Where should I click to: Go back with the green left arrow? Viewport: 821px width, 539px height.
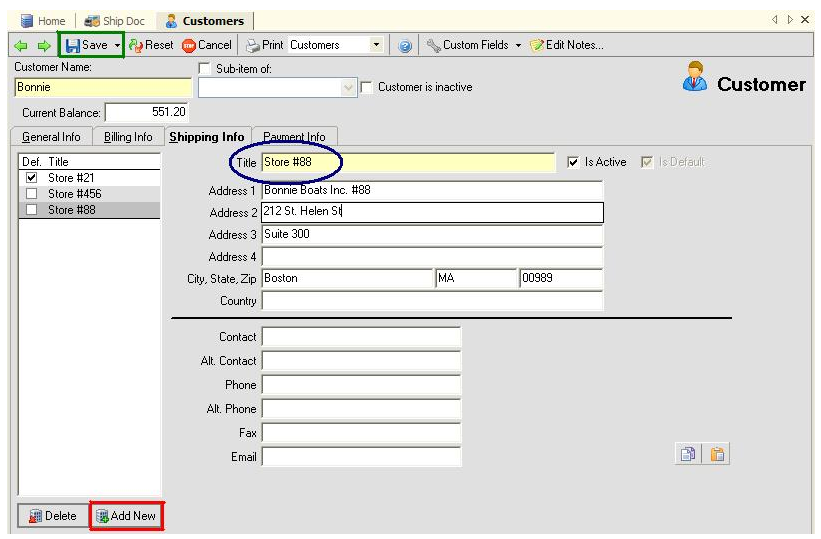click(x=21, y=46)
